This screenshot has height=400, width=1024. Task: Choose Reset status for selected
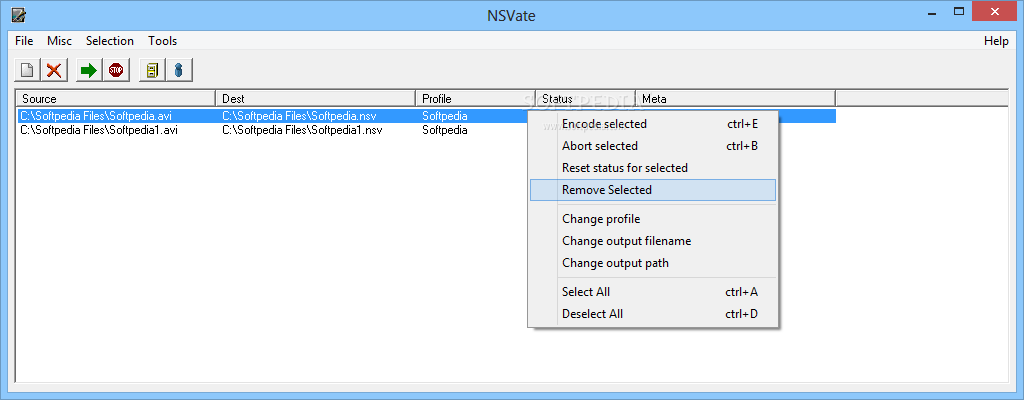pyautogui.click(x=652, y=168)
